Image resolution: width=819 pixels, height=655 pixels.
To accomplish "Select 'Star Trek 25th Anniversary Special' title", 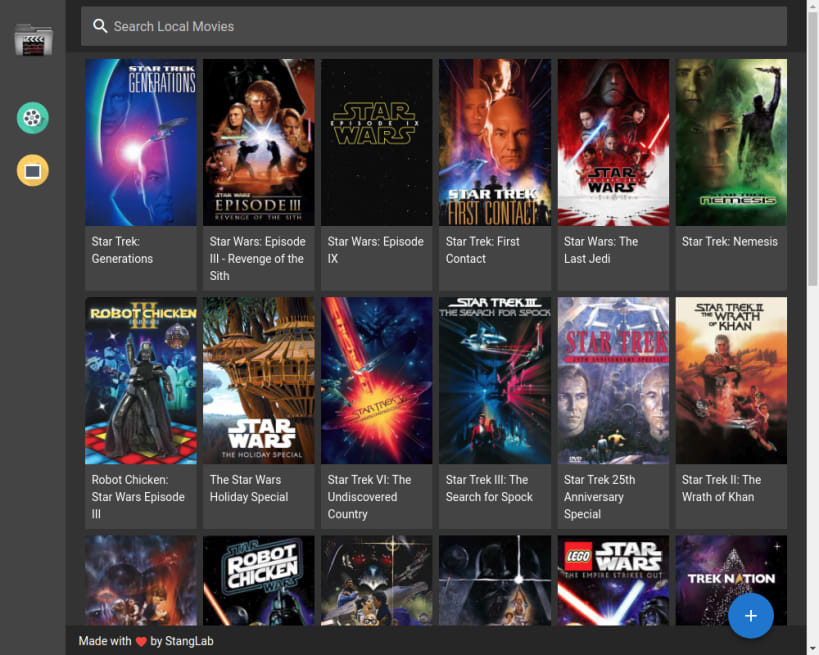I will pos(599,497).
